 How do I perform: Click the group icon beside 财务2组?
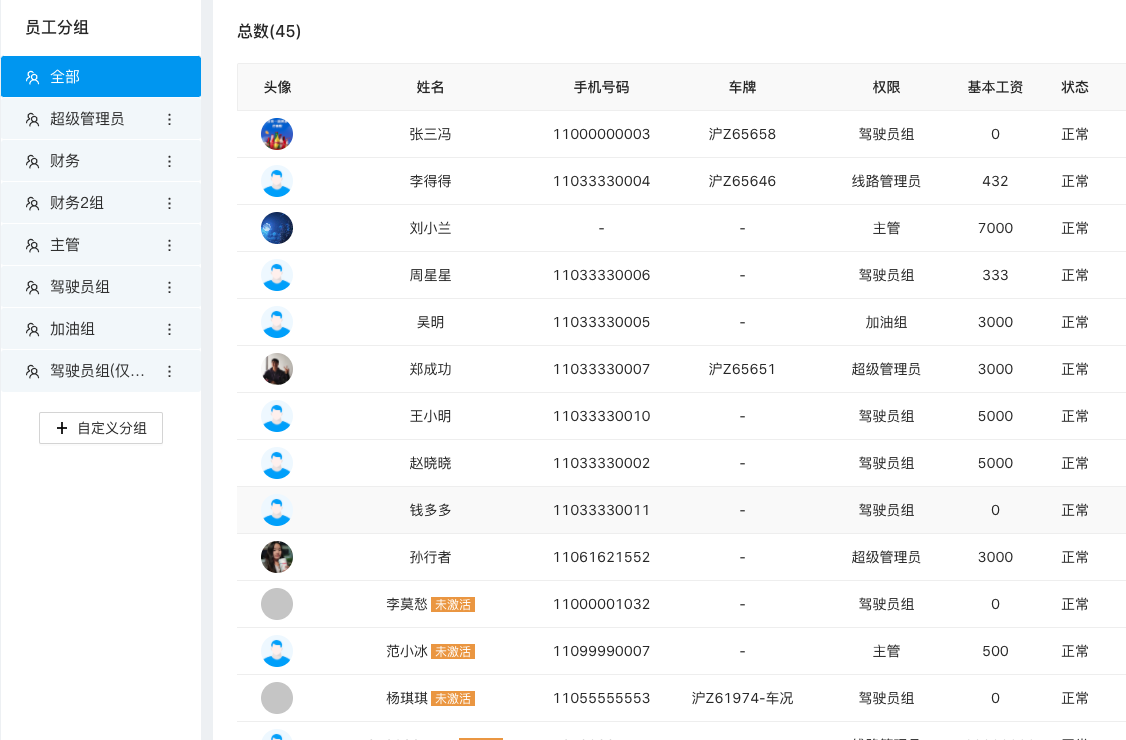coord(32,203)
